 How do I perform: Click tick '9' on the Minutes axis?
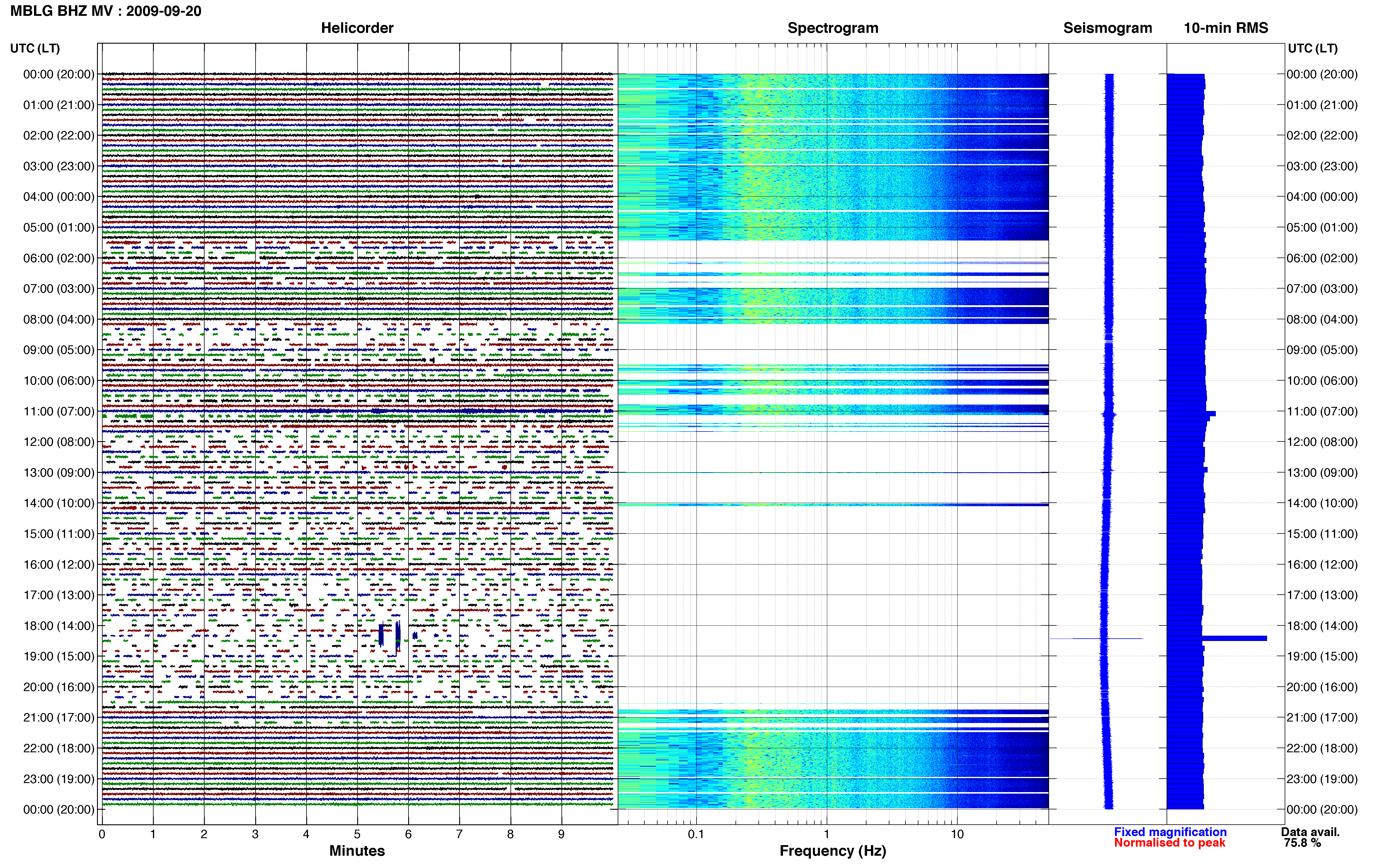pyautogui.click(x=561, y=834)
